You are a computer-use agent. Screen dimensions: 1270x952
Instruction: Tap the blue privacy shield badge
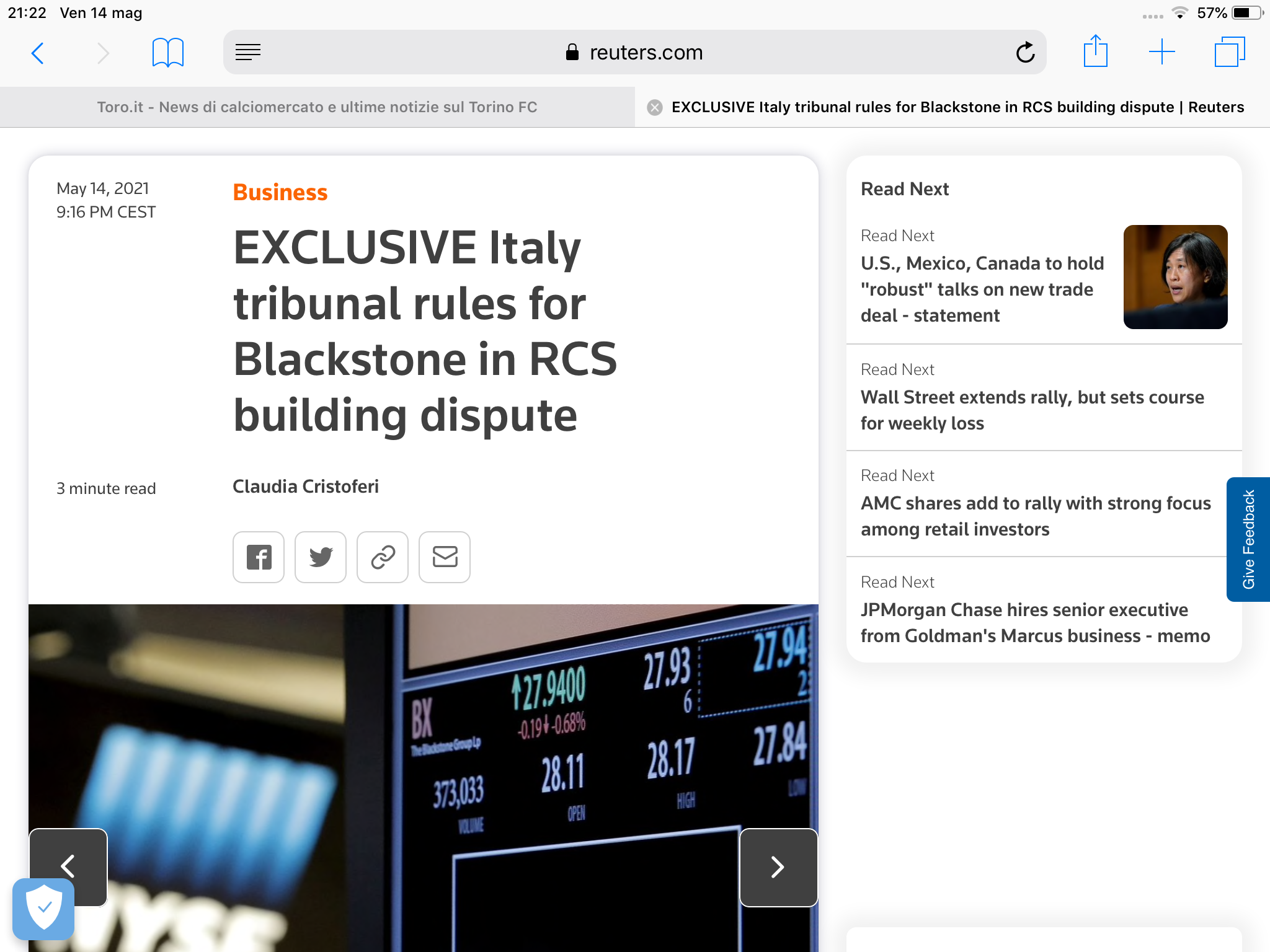tap(43, 908)
